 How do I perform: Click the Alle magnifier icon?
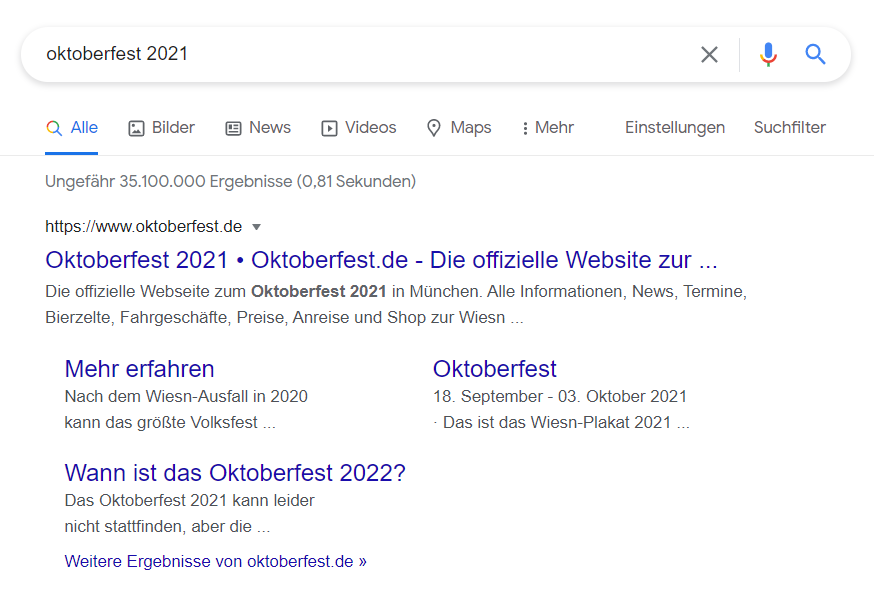pyautogui.click(x=54, y=128)
